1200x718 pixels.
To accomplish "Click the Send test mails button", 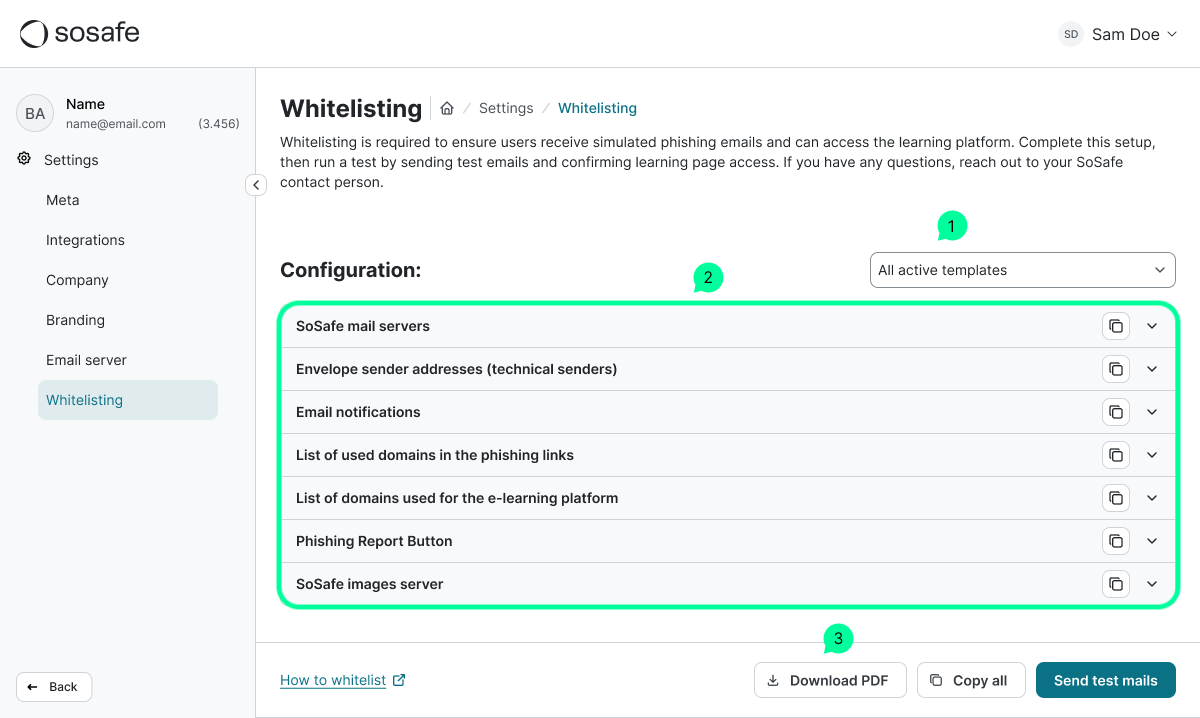I will pos(1105,680).
